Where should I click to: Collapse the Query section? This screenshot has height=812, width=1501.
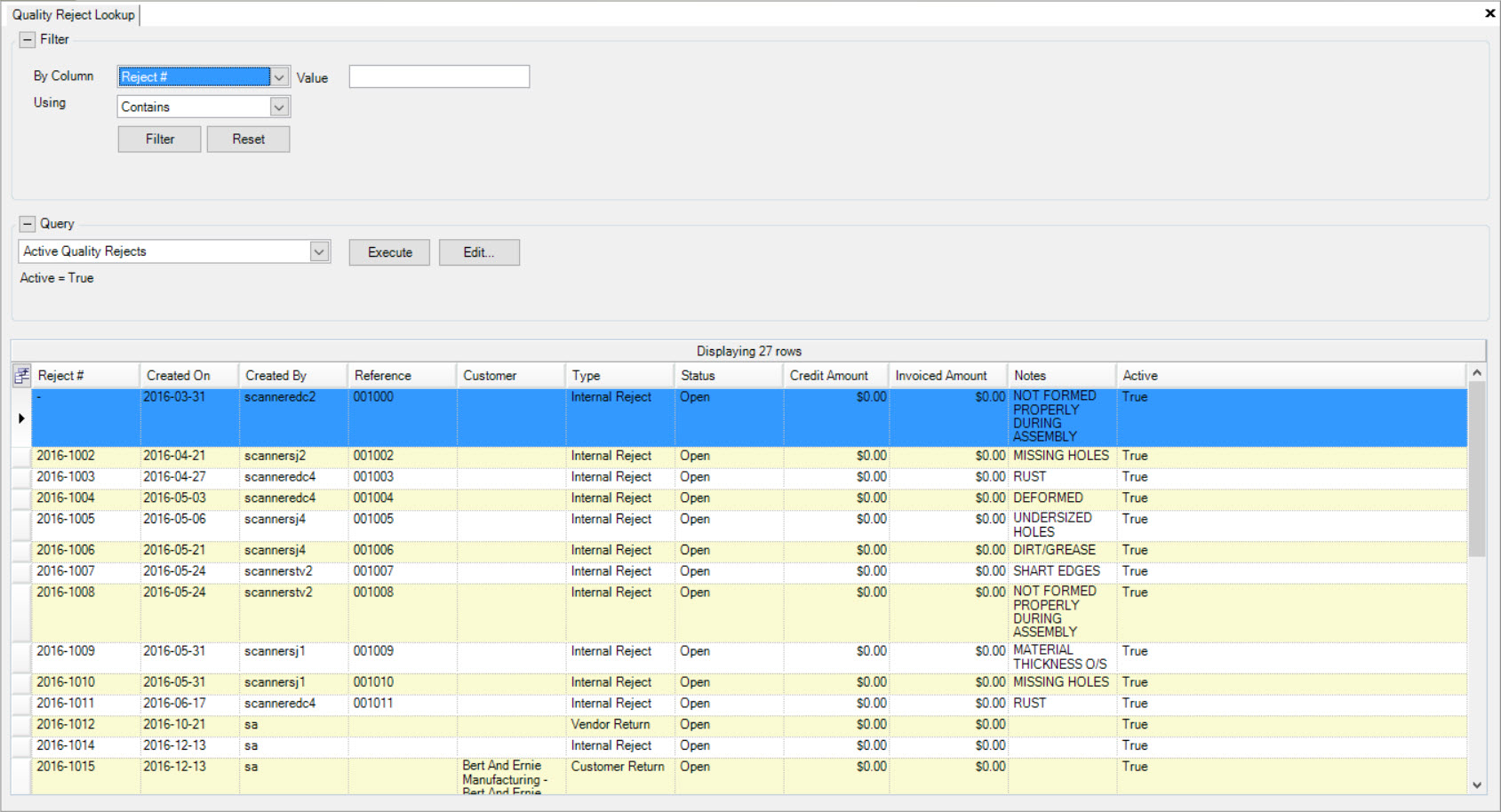click(28, 224)
